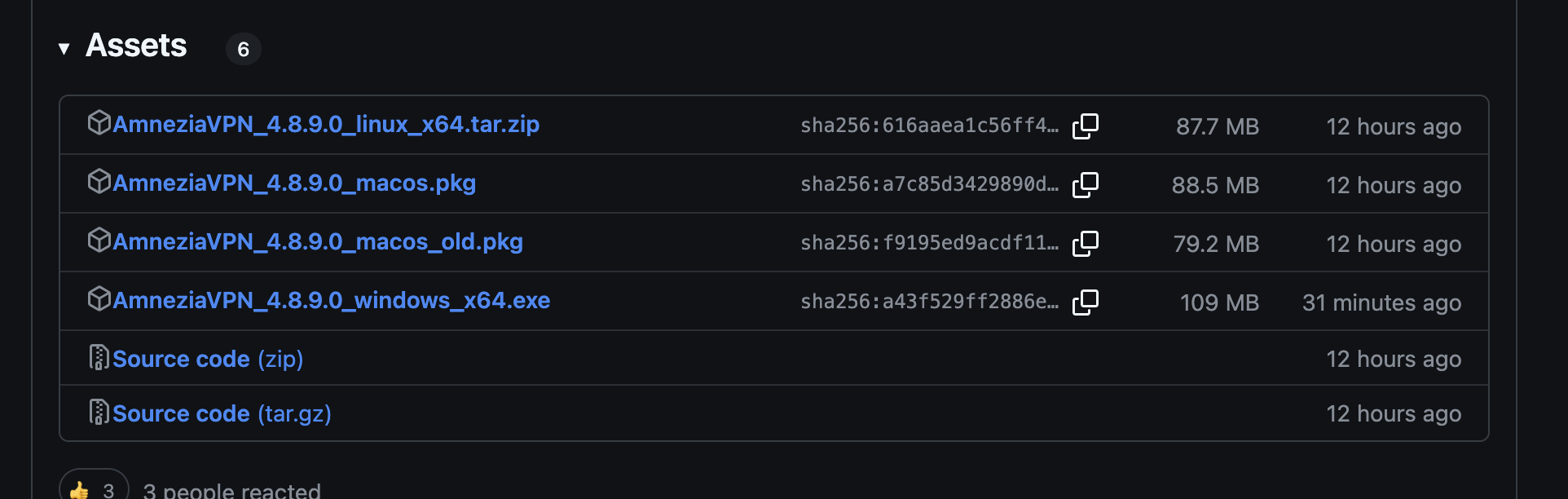Image resolution: width=1568 pixels, height=499 pixels.
Task: Click package icon beside windows_x64.exe
Action: tap(99, 299)
